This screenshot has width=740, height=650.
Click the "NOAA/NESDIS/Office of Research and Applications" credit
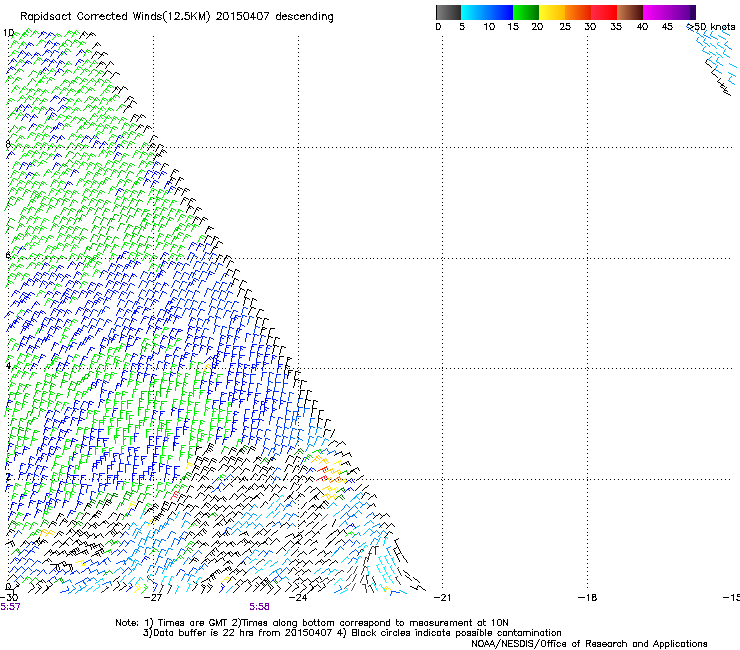[589, 644]
